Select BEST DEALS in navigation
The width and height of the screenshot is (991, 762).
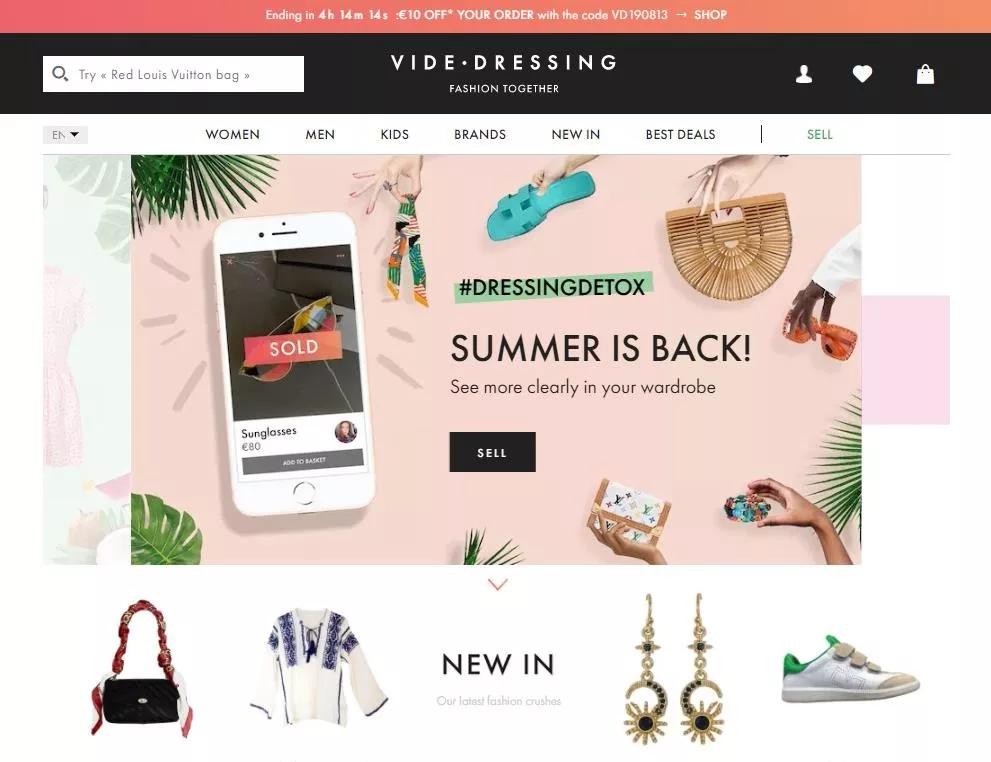coord(680,135)
